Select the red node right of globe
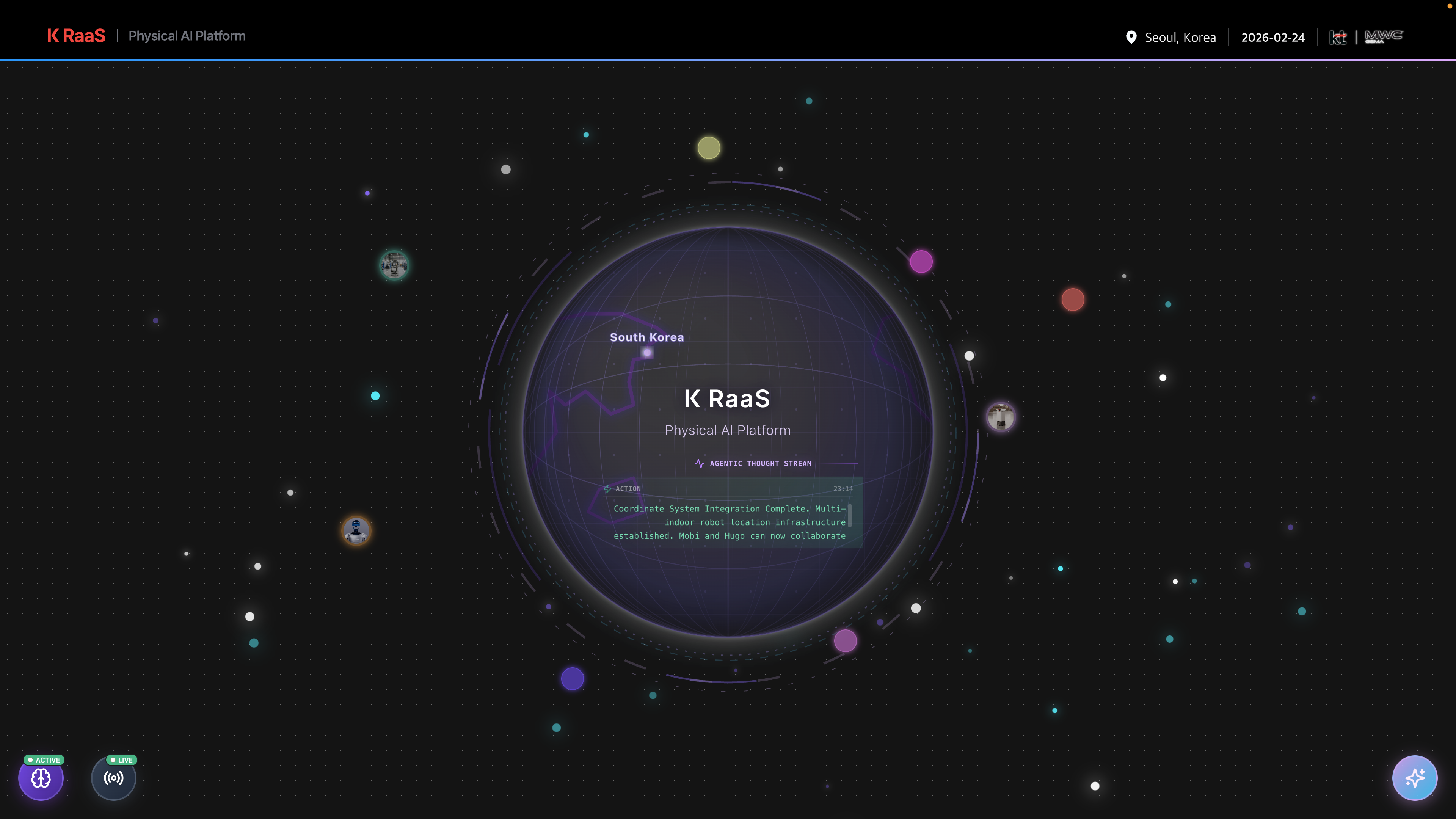Screen dimensions: 1456x819 [x=1073, y=300]
